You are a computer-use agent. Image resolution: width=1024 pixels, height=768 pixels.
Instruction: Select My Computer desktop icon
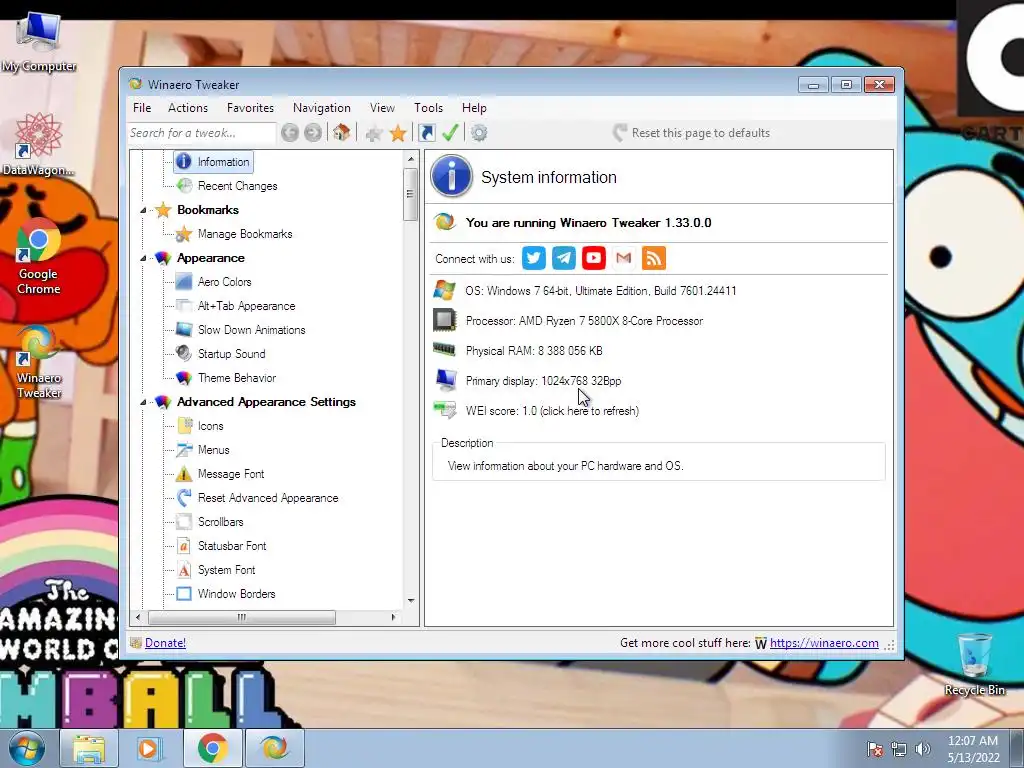click(x=39, y=42)
